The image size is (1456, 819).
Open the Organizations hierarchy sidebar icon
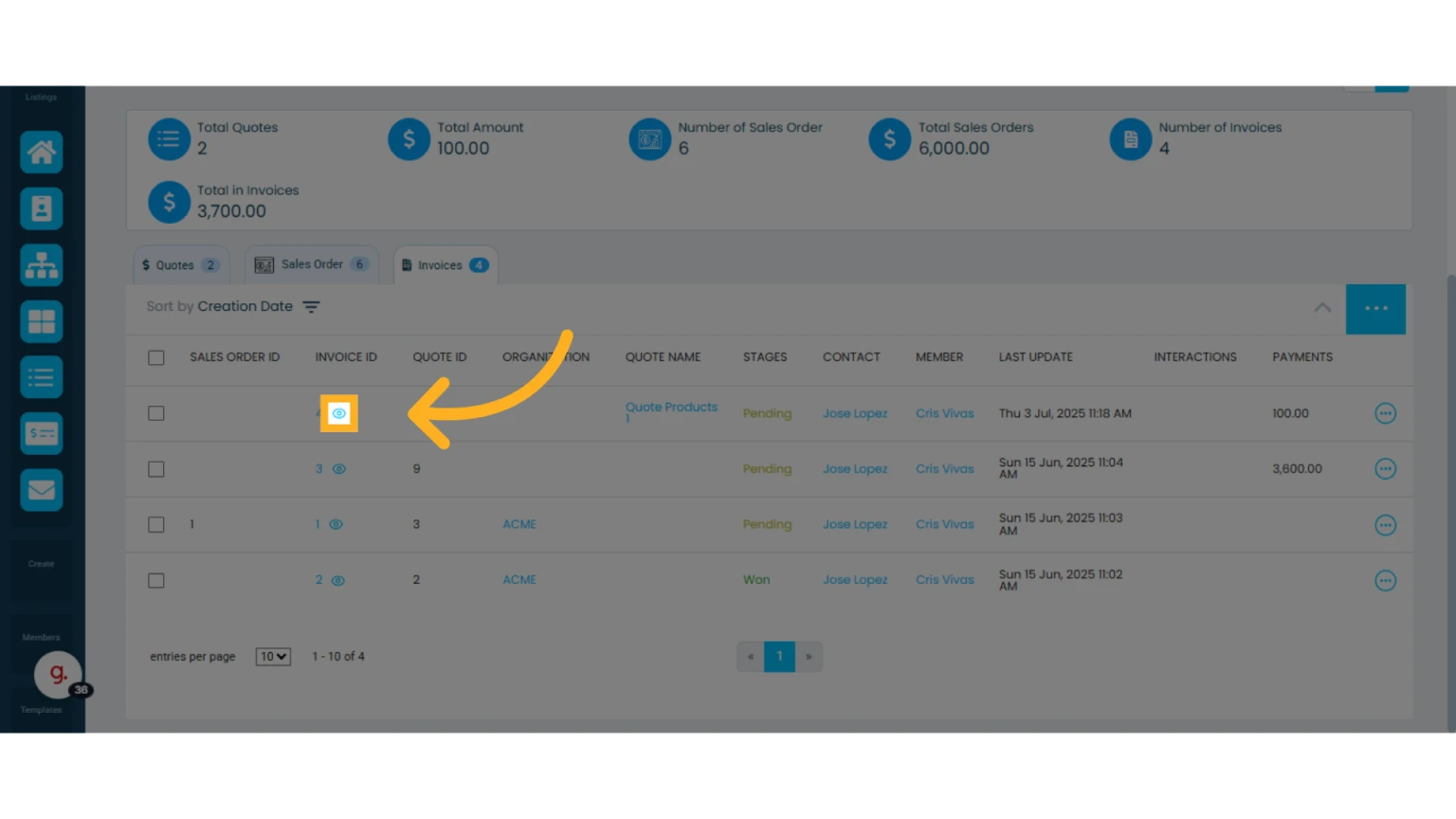pyautogui.click(x=42, y=265)
